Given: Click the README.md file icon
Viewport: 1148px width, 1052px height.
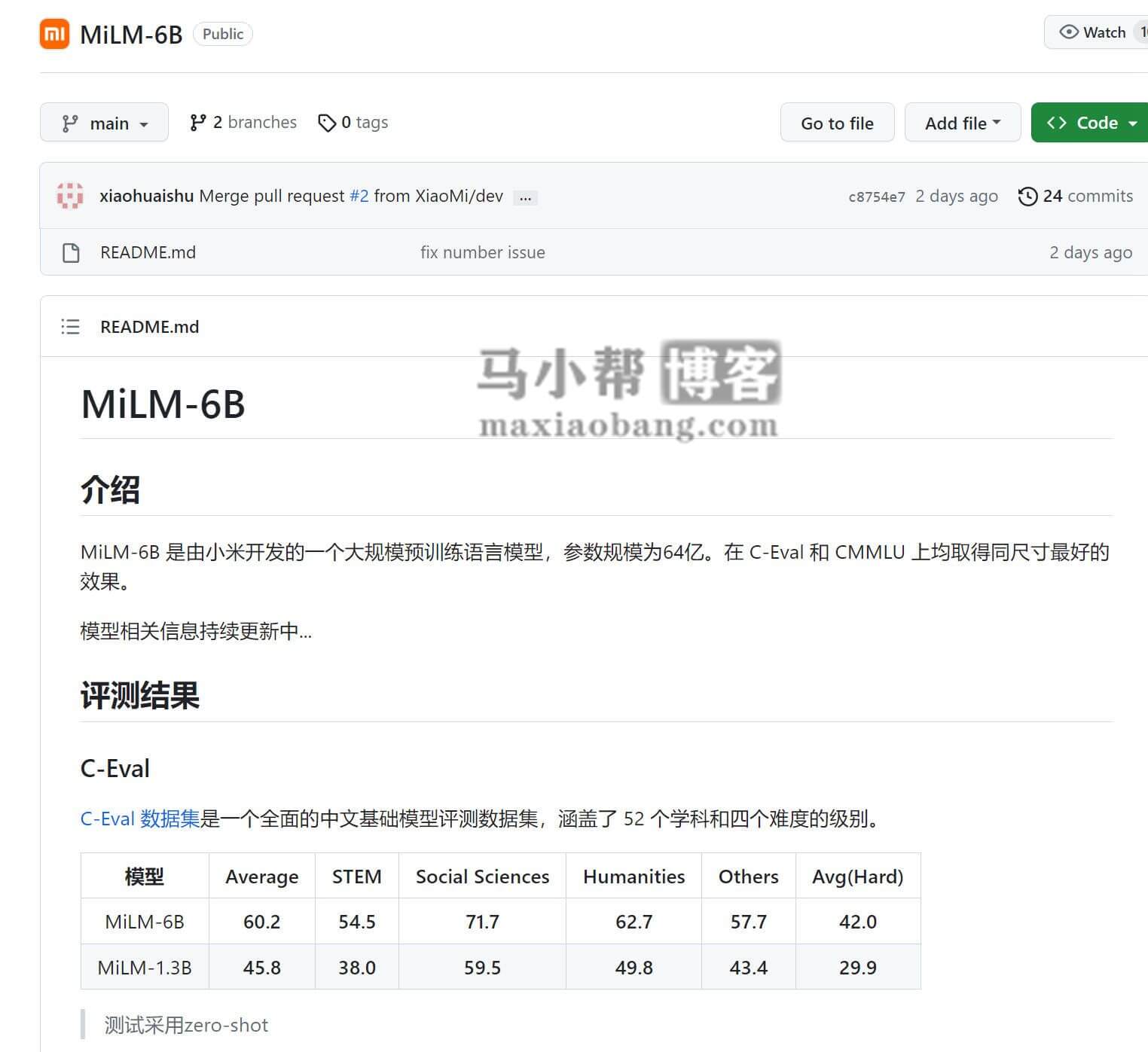Looking at the screenshot, I should tap(71, 252).
